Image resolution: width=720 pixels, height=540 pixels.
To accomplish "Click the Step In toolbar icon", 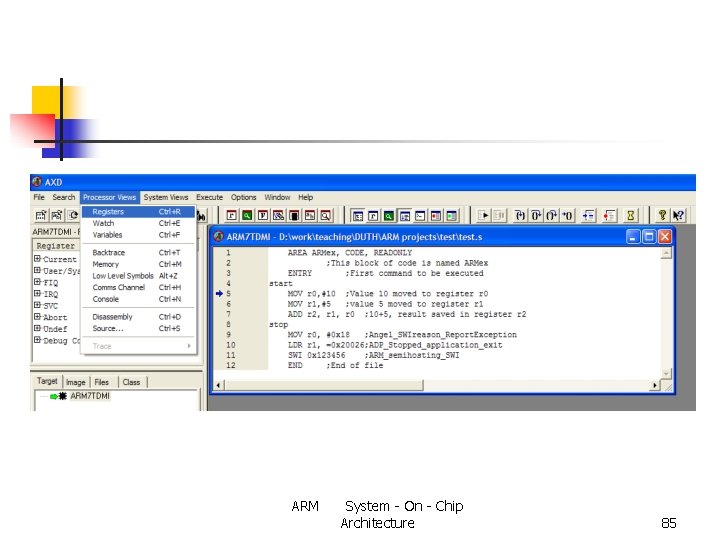I will [520, 215].
